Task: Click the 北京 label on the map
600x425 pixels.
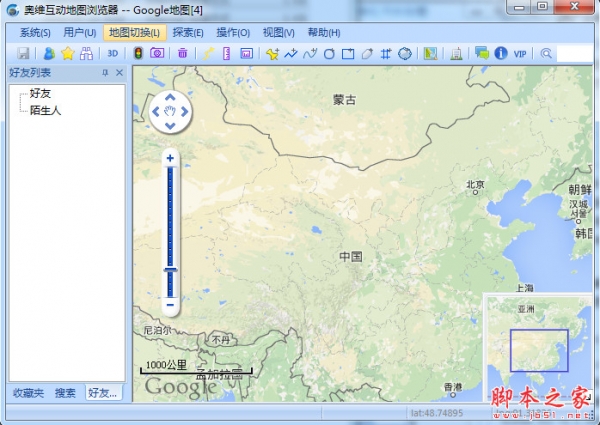Action: point(475,185)
